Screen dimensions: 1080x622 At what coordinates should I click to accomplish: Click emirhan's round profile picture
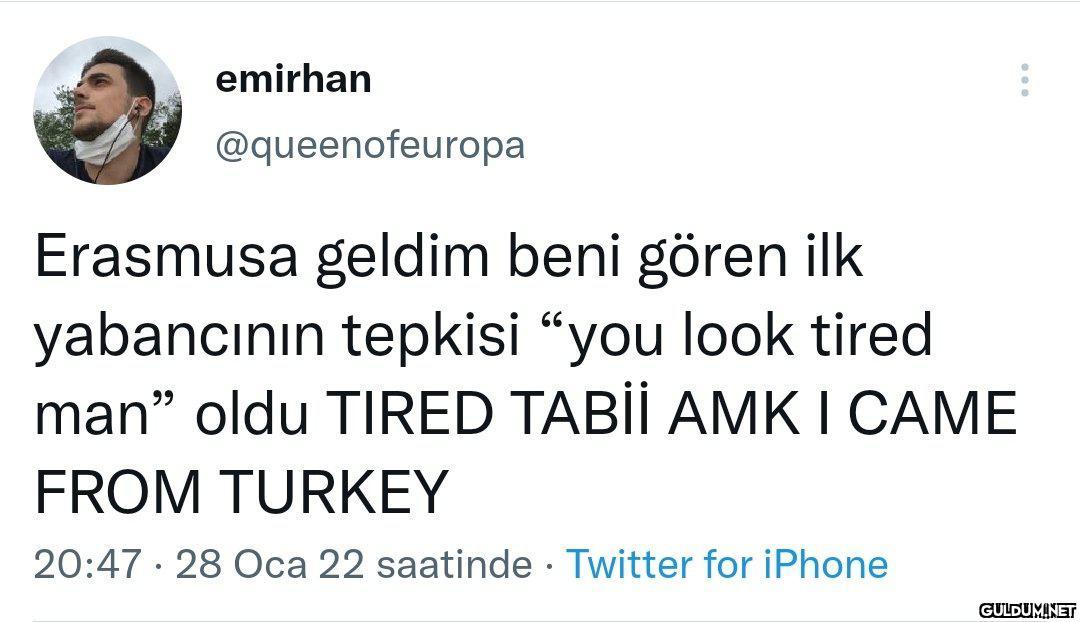[x=107, y=110]
